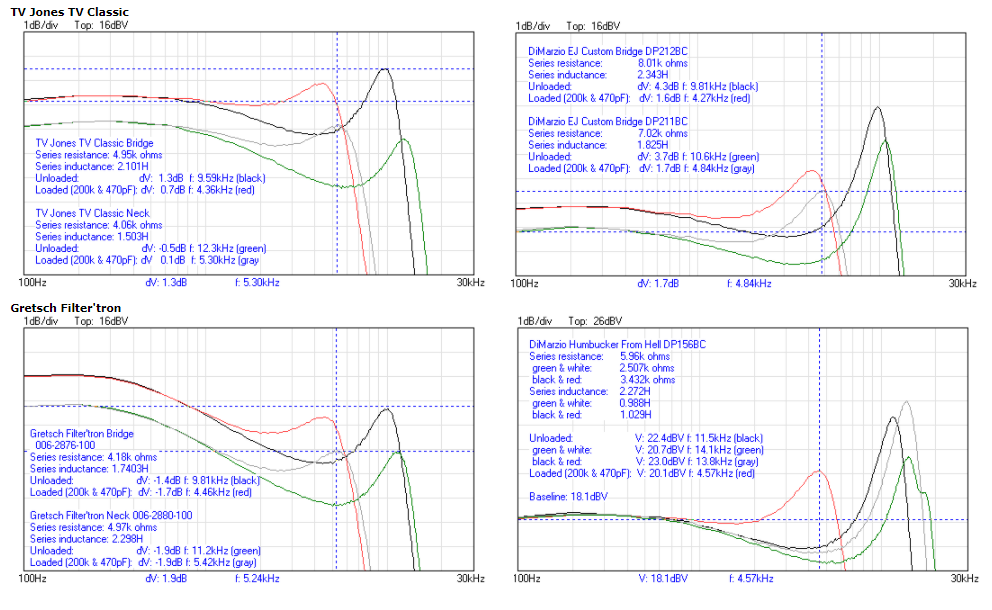Click 'dV: -1.9dB f: 11.2kHz (green)' text

[x=199, y=551]
